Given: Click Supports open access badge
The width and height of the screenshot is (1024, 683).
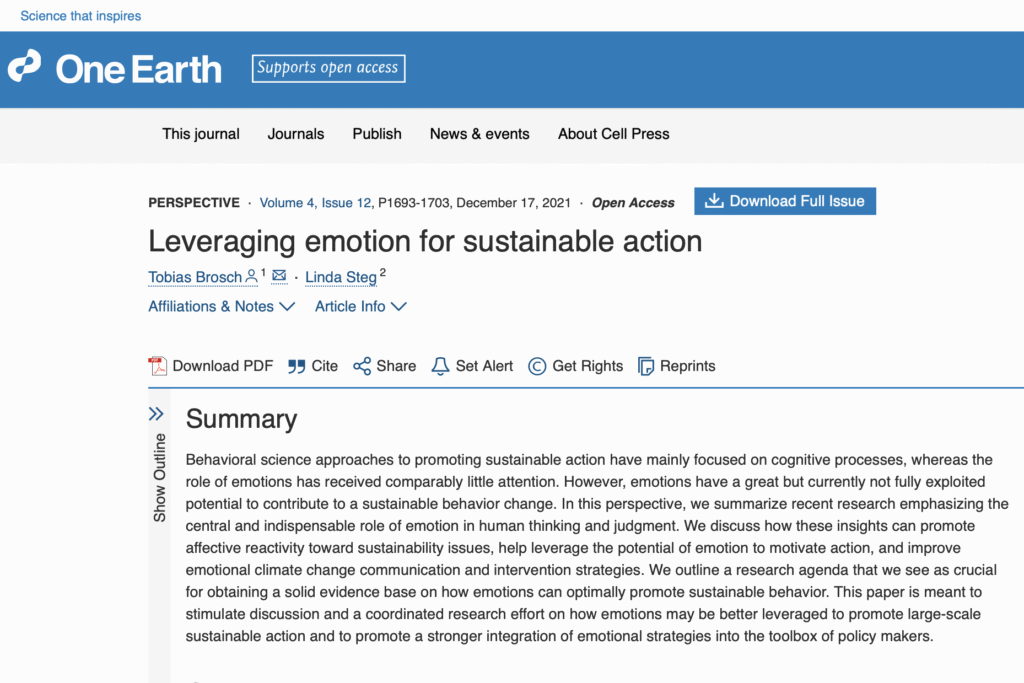Looking at the screenshot, I should coord(328,69).
